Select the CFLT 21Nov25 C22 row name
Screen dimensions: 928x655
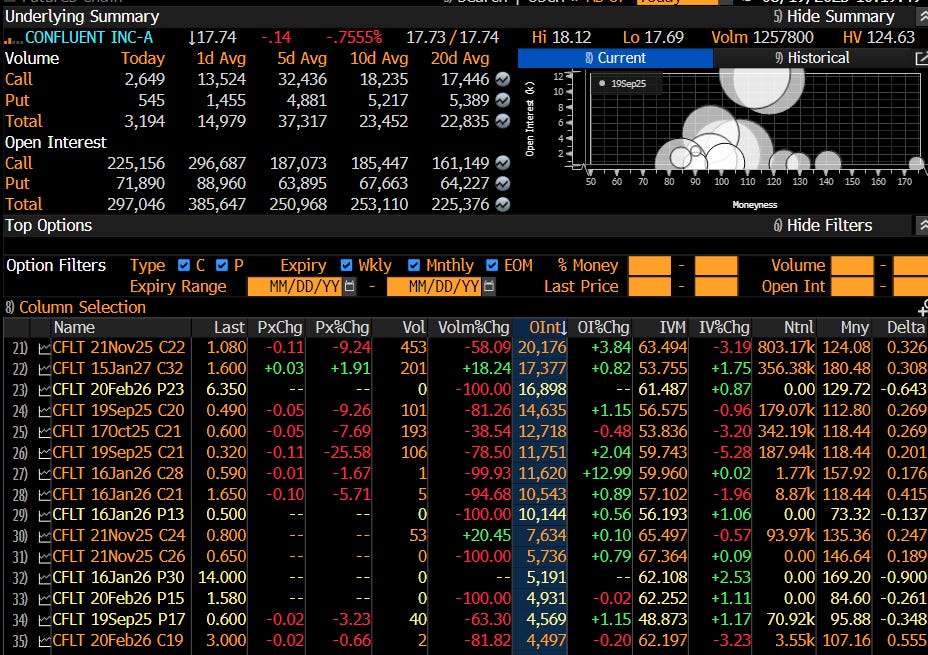tap(118, 348)
